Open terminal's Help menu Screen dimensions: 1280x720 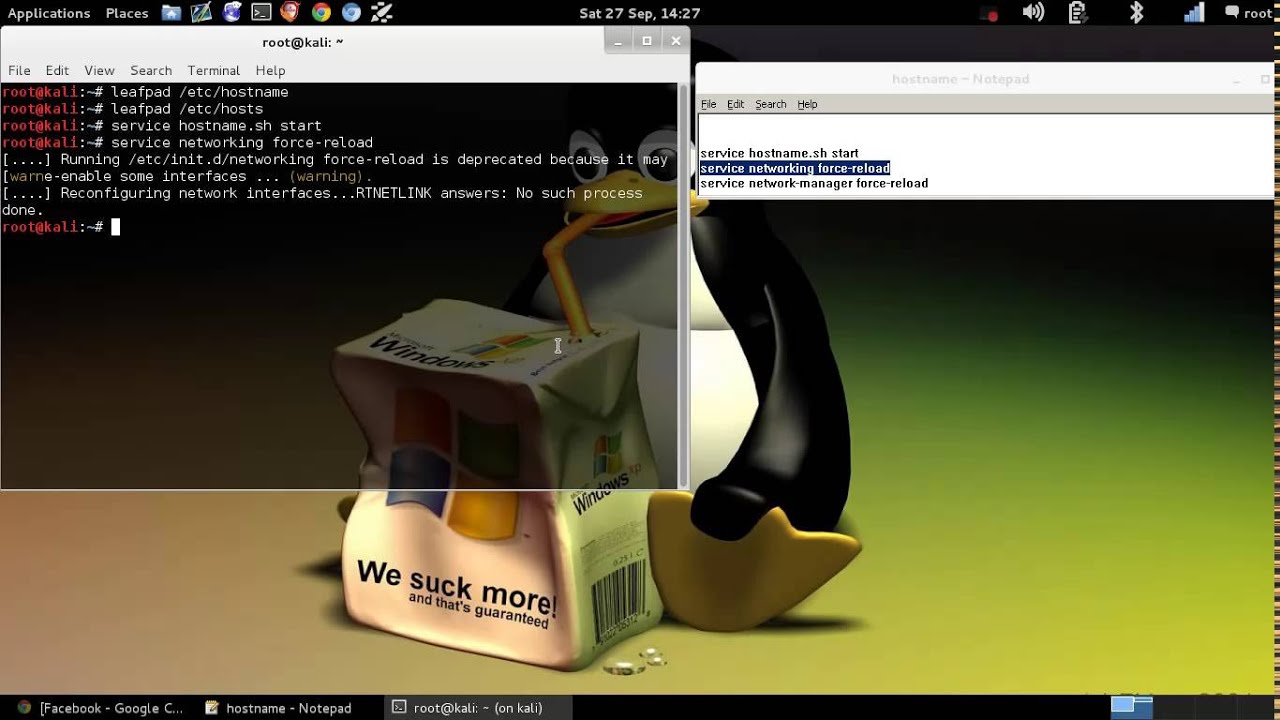(270, 70)
